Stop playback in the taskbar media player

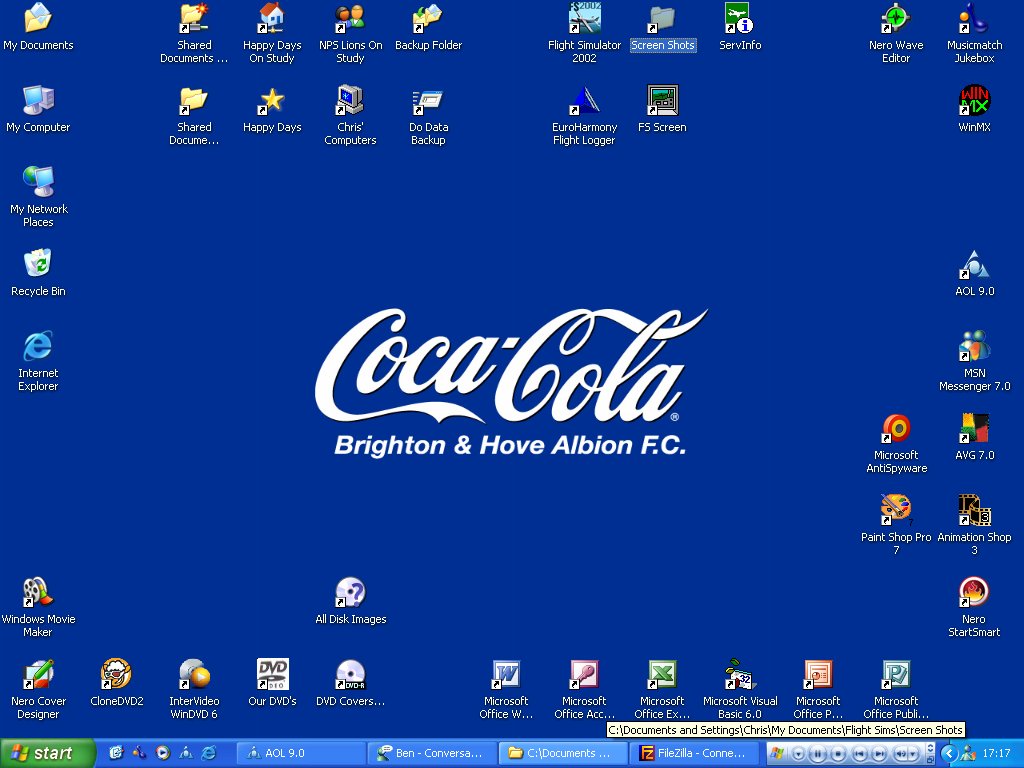[x=839, y=754]
